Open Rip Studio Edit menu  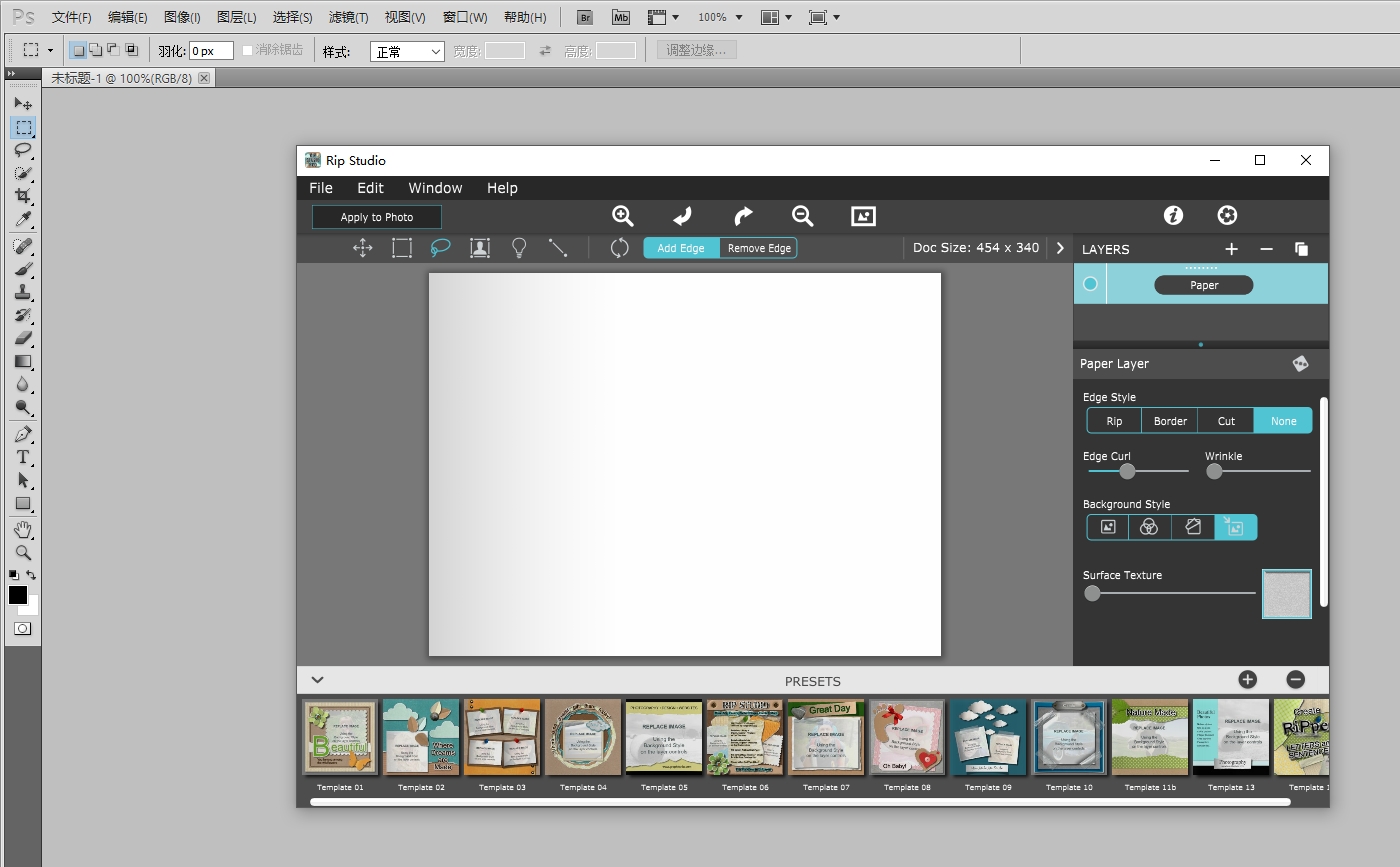click(370, 188)
